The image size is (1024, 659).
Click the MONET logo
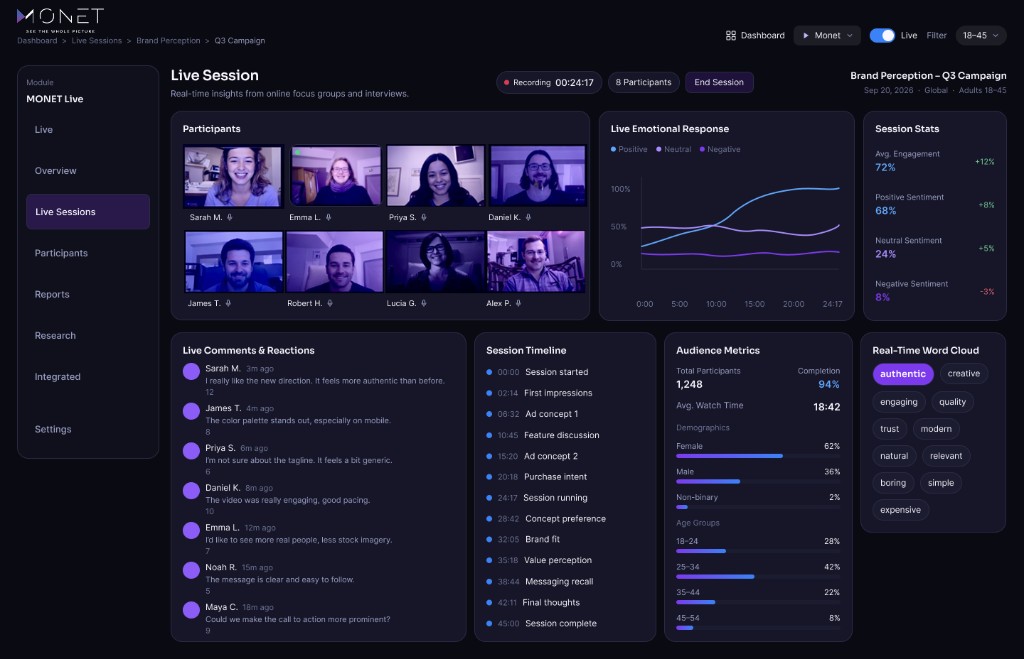[60, 20]
